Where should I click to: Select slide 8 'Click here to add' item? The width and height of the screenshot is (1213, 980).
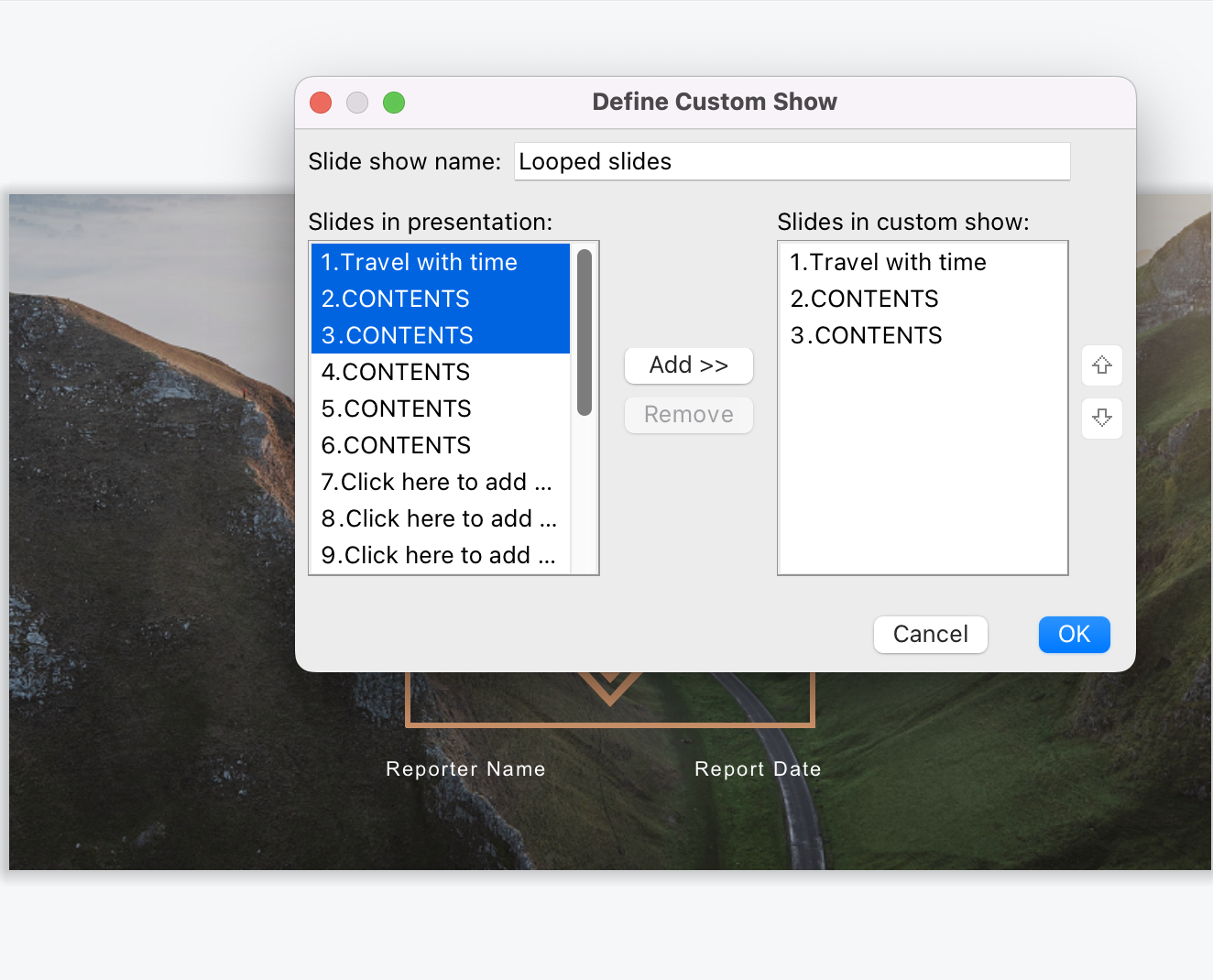[x=441, y=518]
